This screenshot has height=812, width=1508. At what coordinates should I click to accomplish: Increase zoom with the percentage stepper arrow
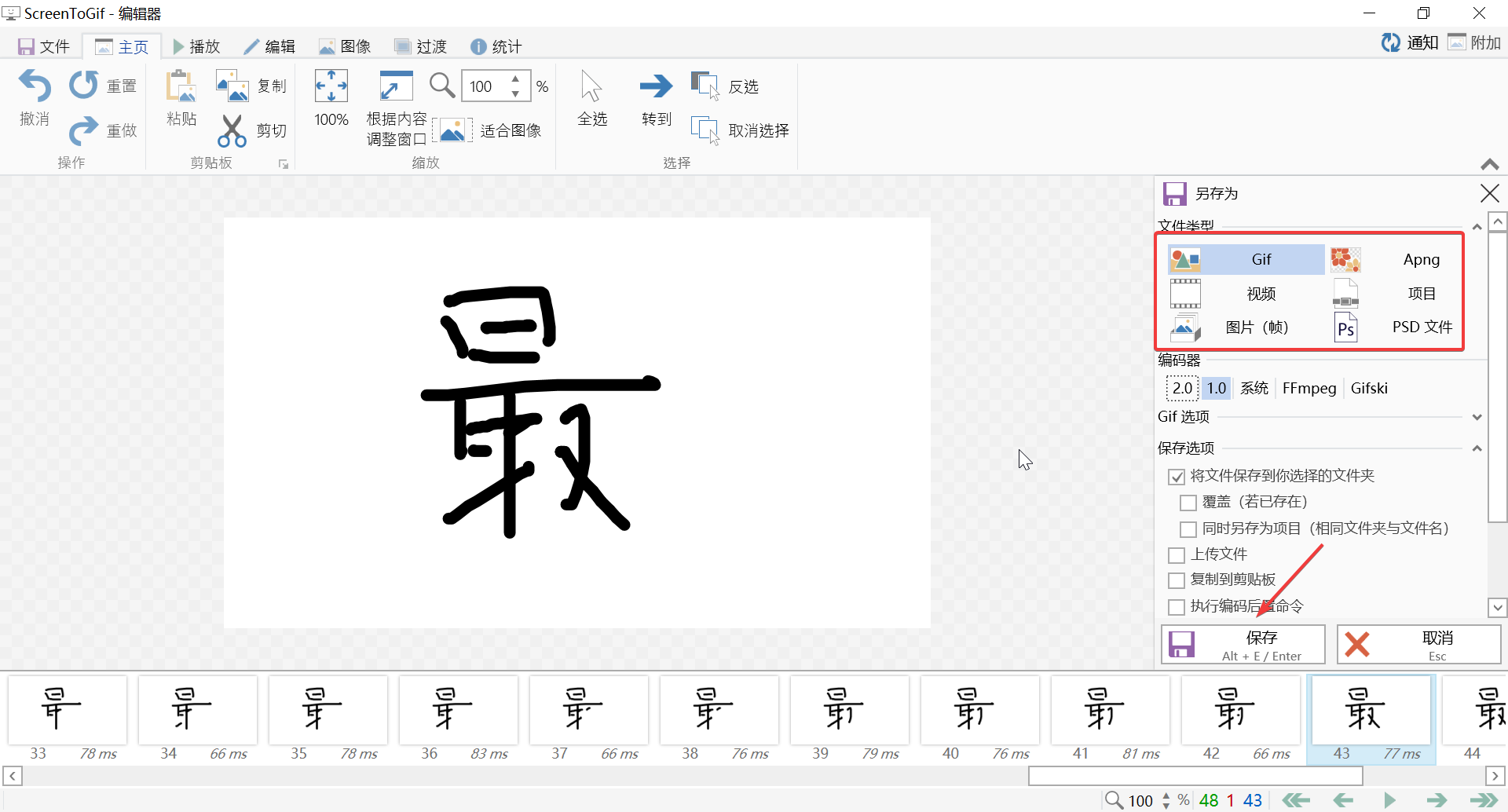pyautogui.click(x=515, y=79)
